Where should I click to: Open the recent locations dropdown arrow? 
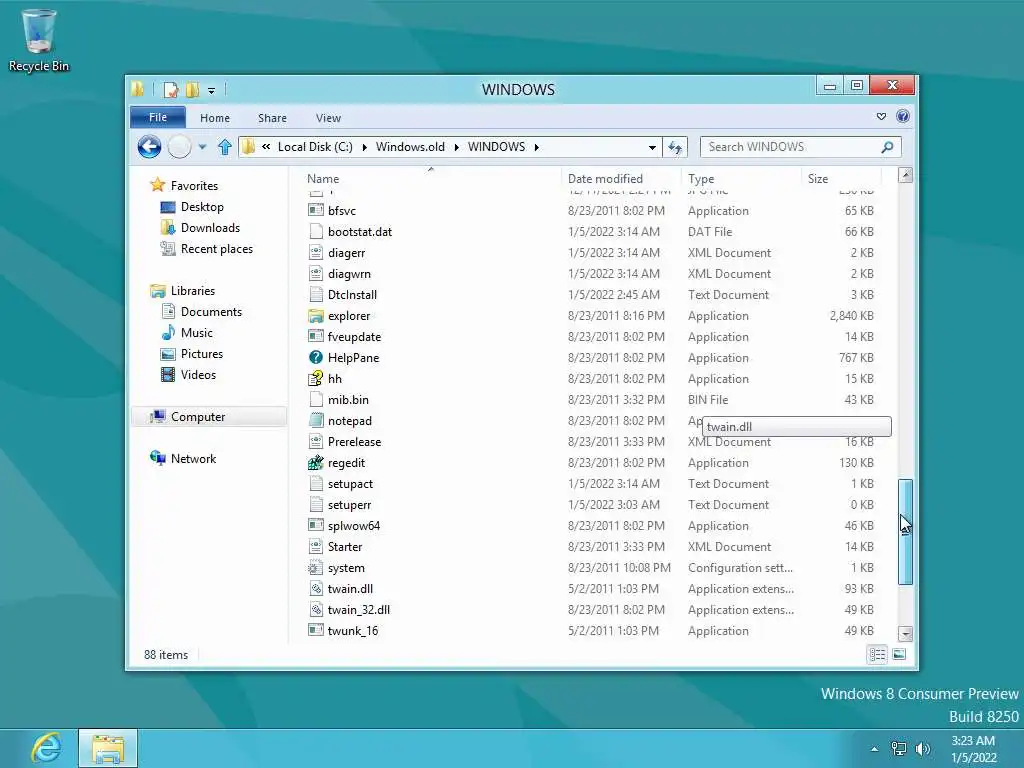click(x=202, y=147)
